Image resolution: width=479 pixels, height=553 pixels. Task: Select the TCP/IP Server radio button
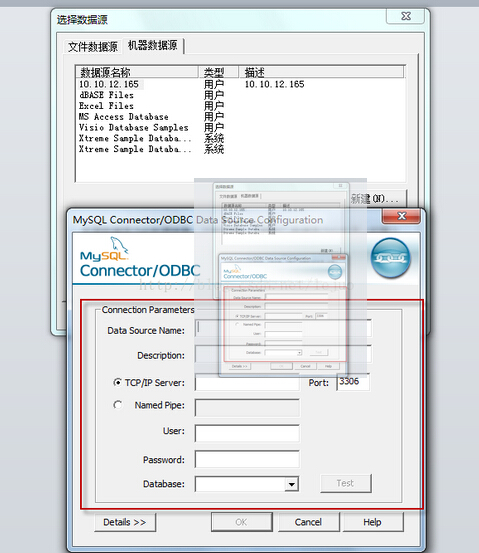117,382
